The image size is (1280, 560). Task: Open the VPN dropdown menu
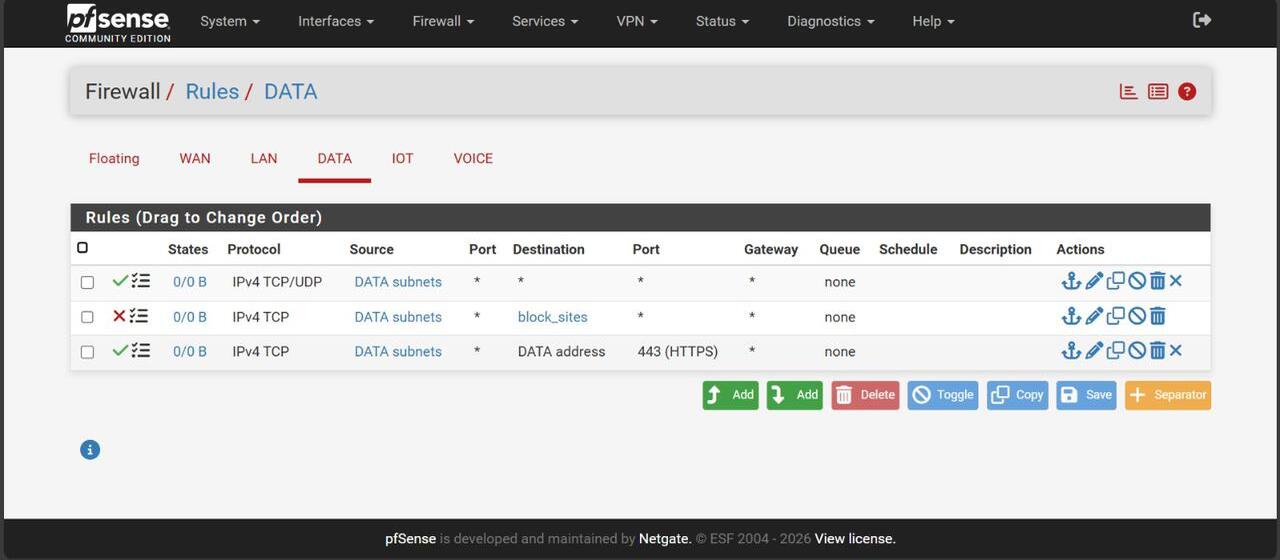[x=636, y=21]
